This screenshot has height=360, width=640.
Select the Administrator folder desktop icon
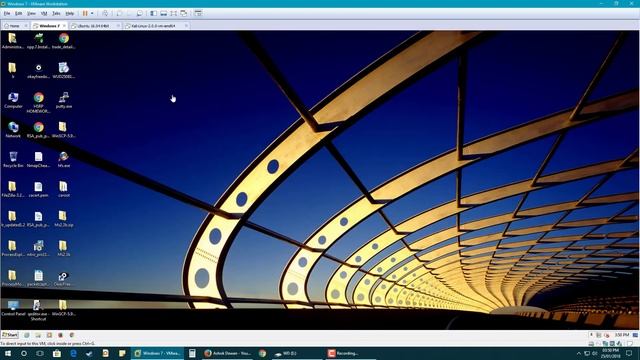click(x=13, y=41)
